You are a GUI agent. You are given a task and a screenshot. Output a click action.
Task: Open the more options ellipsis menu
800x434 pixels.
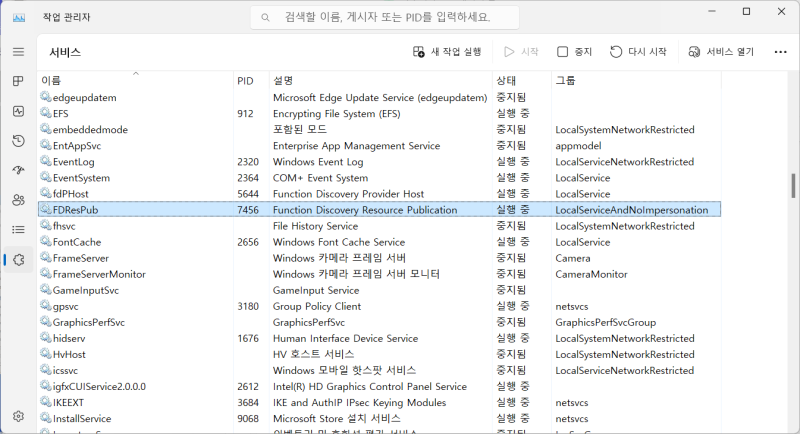point(780,52)
